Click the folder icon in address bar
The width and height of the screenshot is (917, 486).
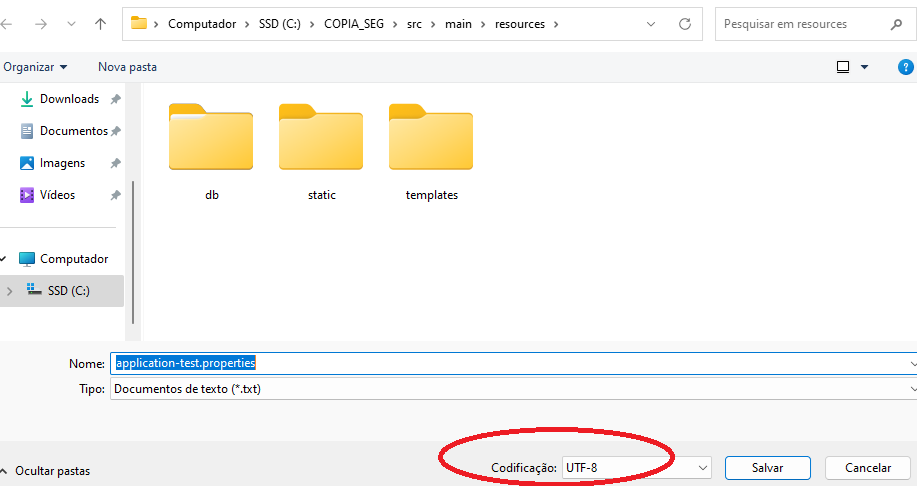[139, 23]
